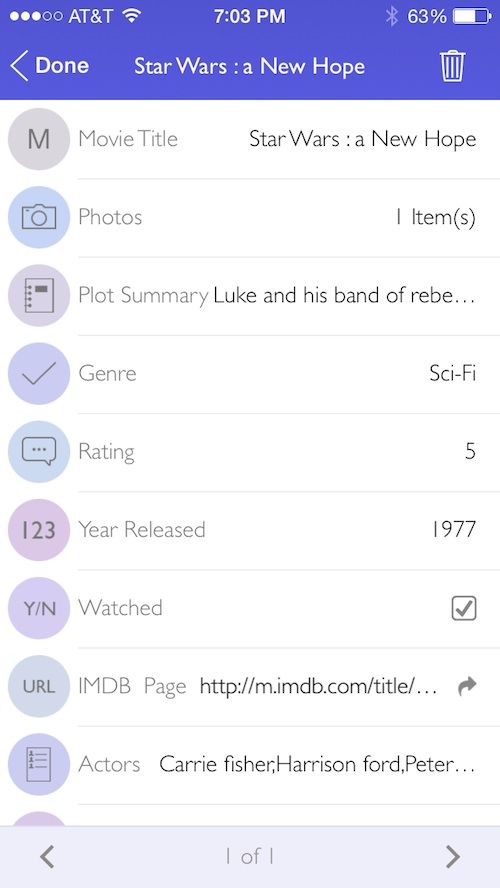Tap the 123 Year Released icon
500x888 pixels.
(39, 530)
